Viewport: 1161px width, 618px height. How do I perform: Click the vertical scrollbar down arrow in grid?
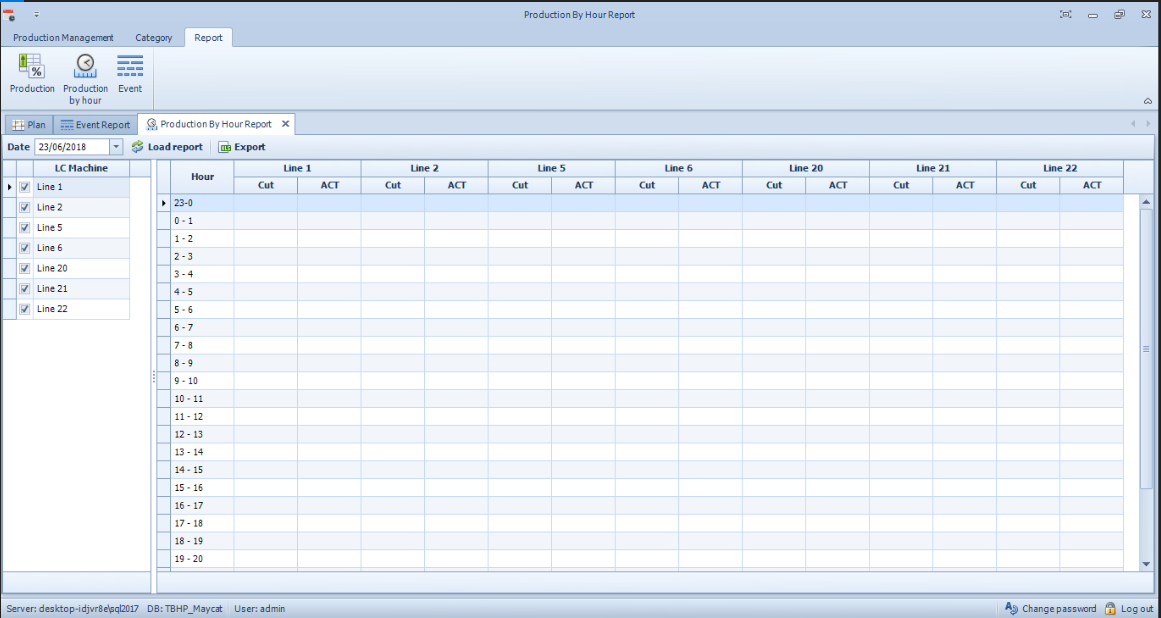pyautogui.click(x=1146, y=564)
